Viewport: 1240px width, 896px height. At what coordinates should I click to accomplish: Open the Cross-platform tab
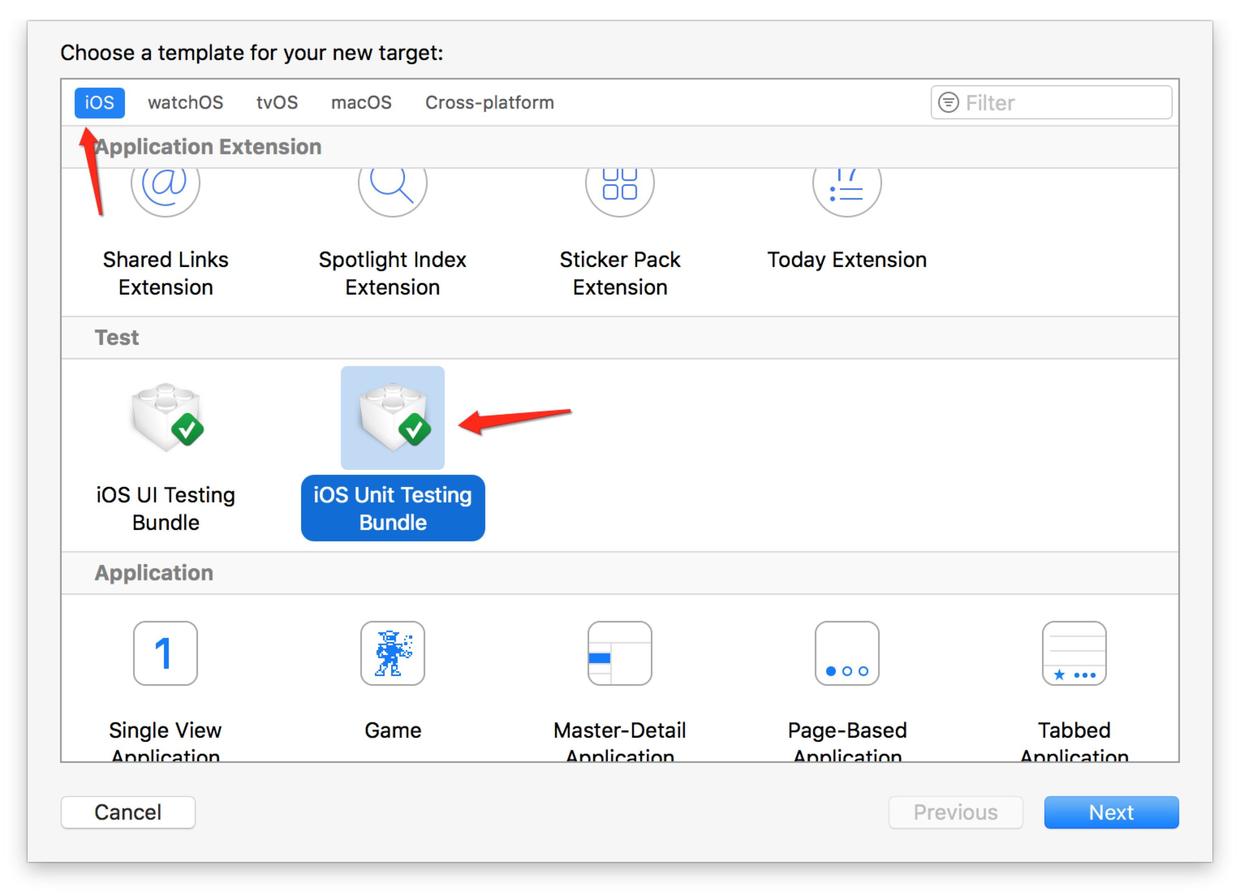[489, 102]
